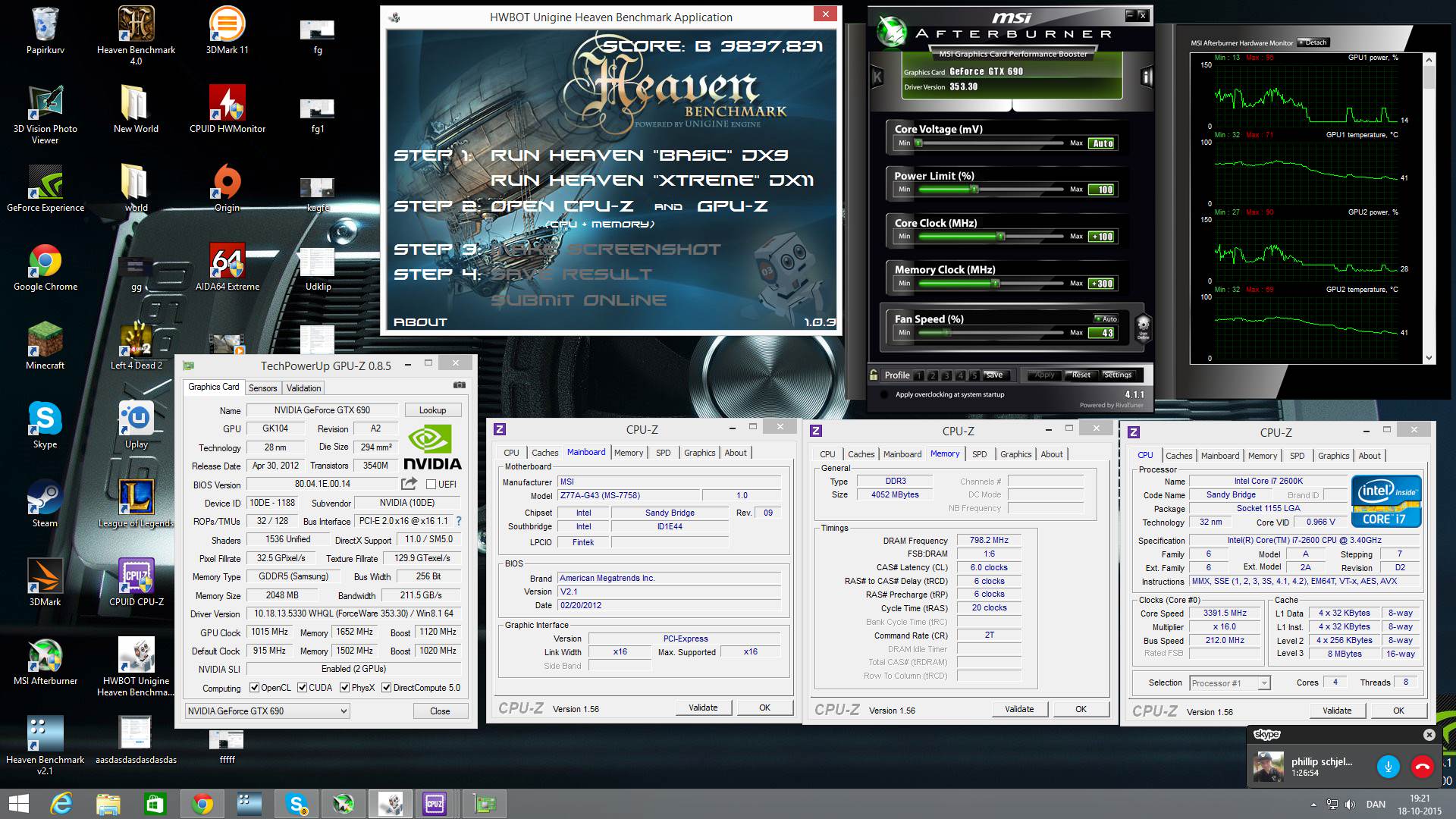
Task: Click Afterburner Save profile button
Action: click(993, 375)
